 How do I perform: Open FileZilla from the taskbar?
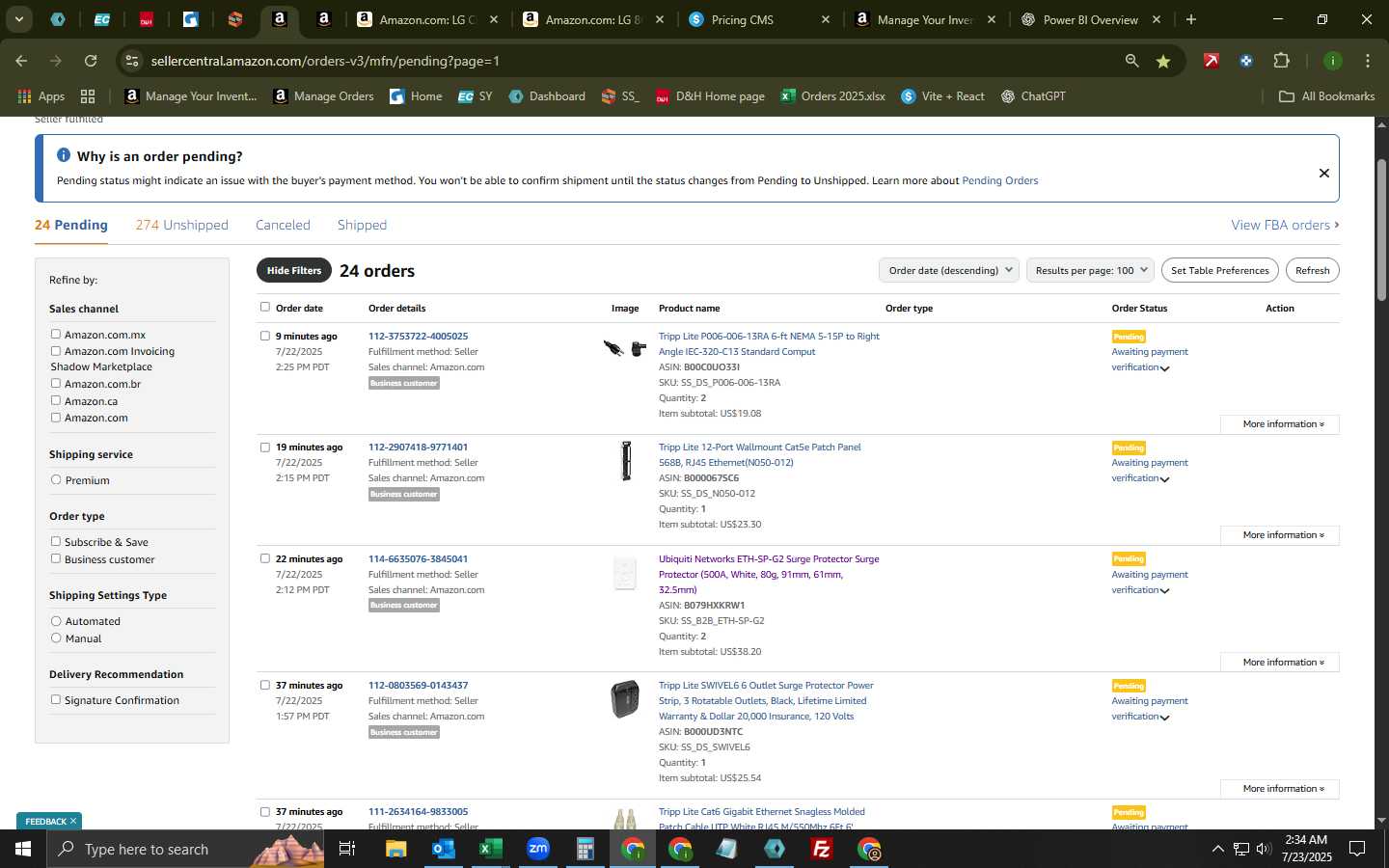point(822,849)
